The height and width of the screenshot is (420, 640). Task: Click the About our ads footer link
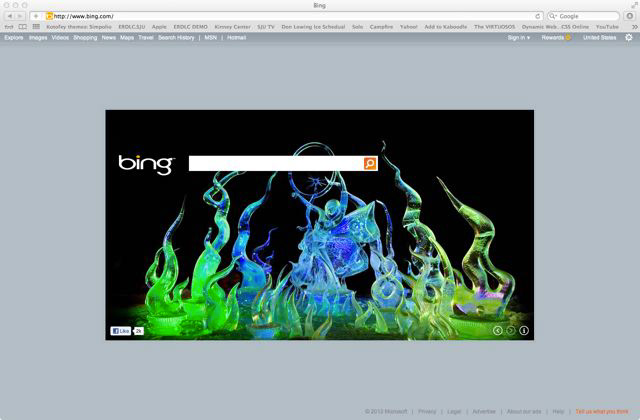(x=524, y=411)
